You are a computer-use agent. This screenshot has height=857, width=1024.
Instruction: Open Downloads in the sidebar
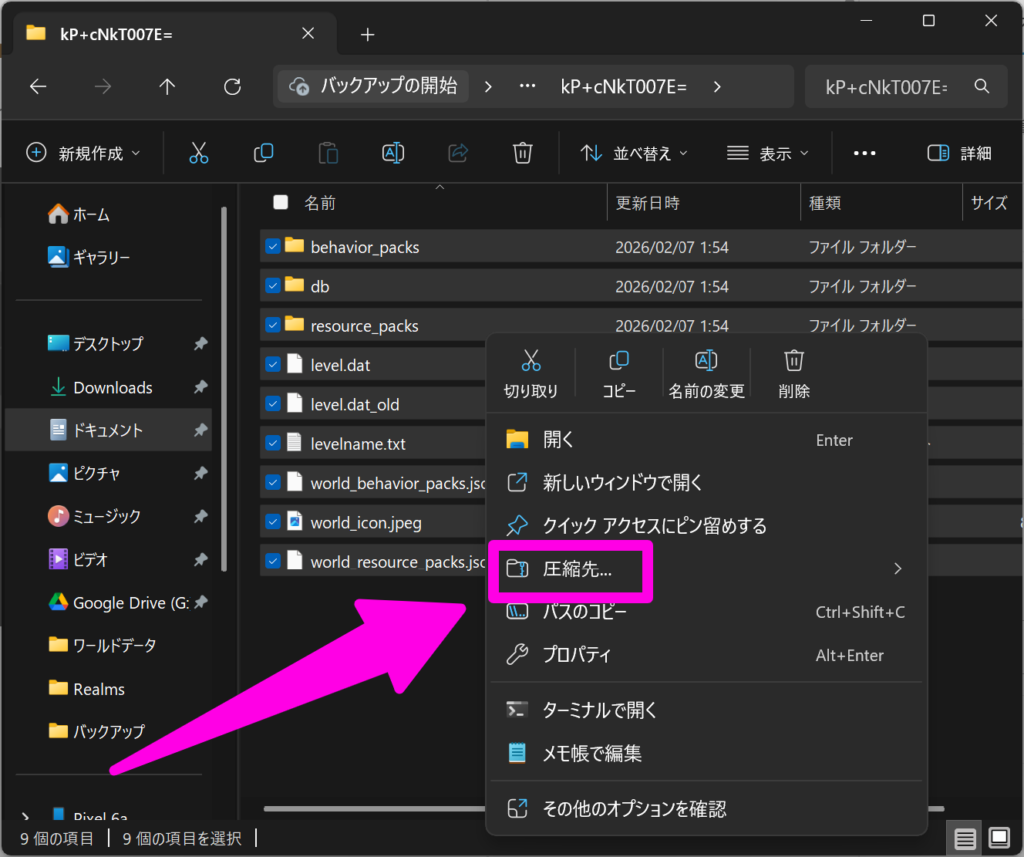tap(112, 387)
